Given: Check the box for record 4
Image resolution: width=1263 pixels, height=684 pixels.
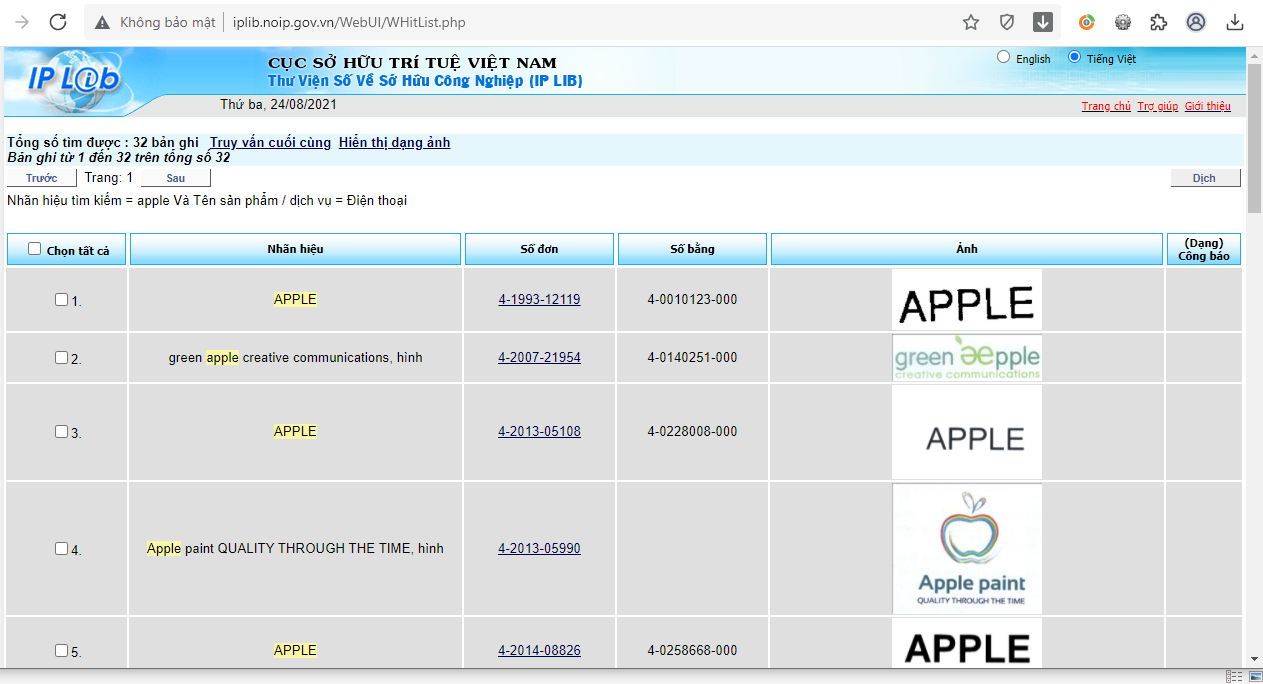Looking at the screenshot, I should [61, 548].
